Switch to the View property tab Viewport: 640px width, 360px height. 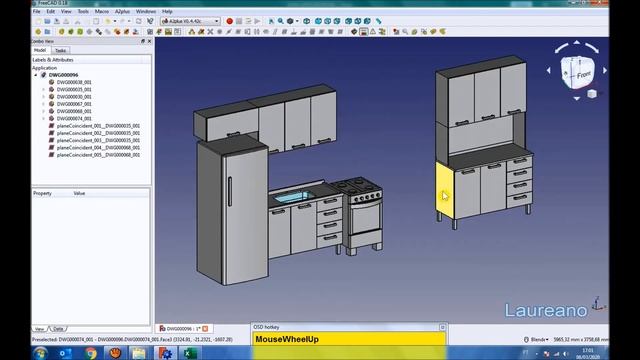point(40,329)
